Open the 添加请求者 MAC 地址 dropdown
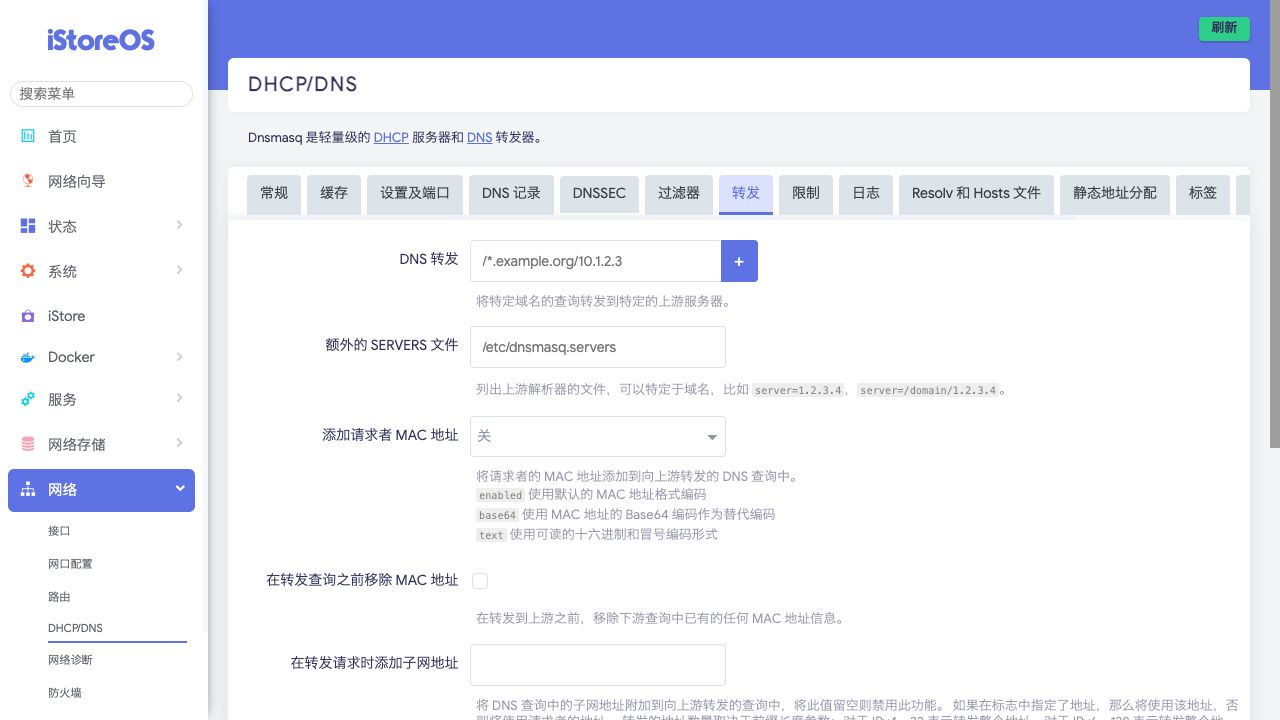This screenshot has height=720, width=1280. coord(597,436)
